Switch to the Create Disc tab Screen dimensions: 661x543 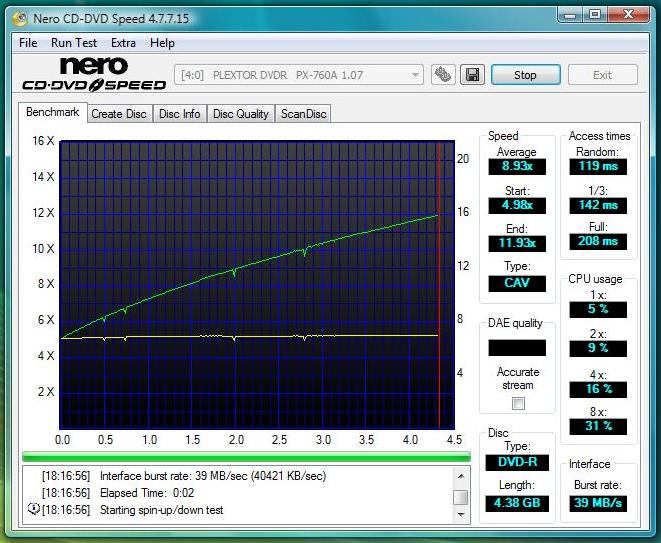tap(119, 114)
